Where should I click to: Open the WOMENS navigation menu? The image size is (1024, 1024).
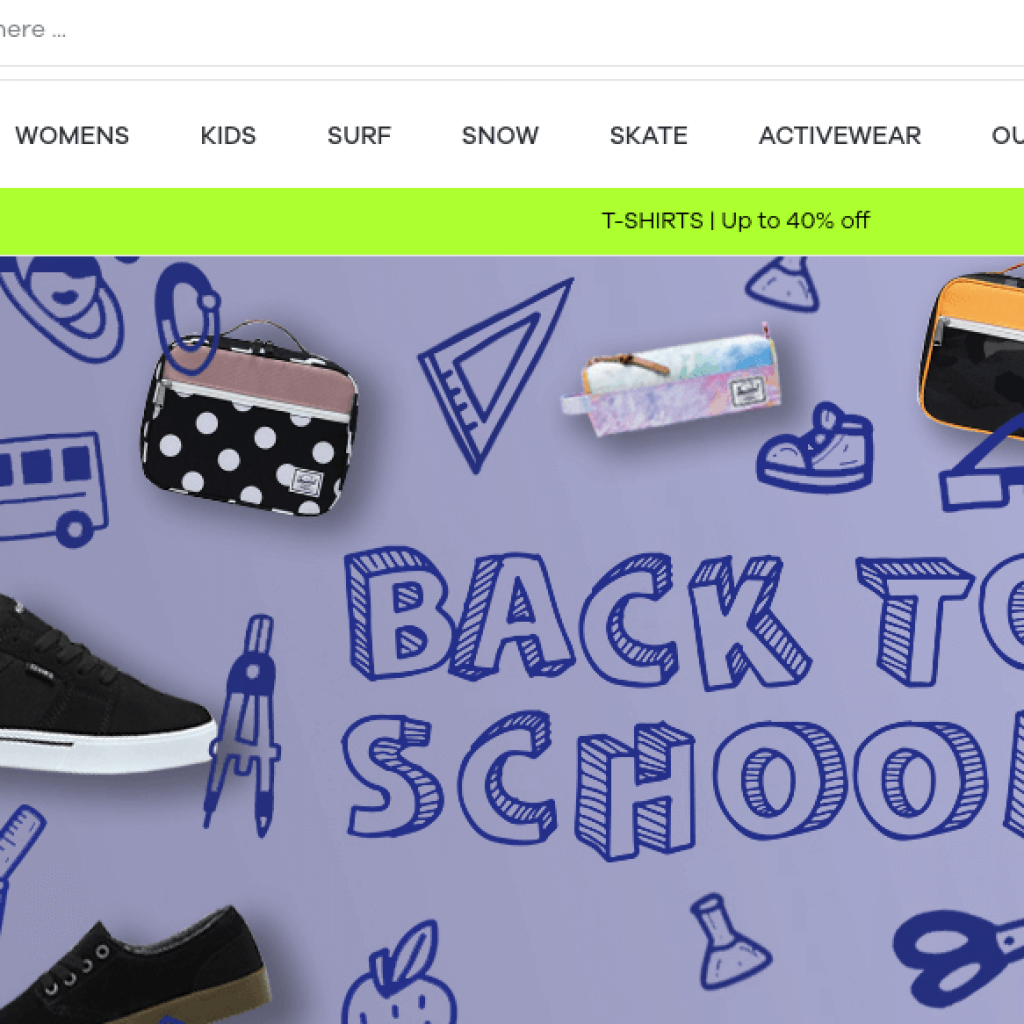[72, 136]
